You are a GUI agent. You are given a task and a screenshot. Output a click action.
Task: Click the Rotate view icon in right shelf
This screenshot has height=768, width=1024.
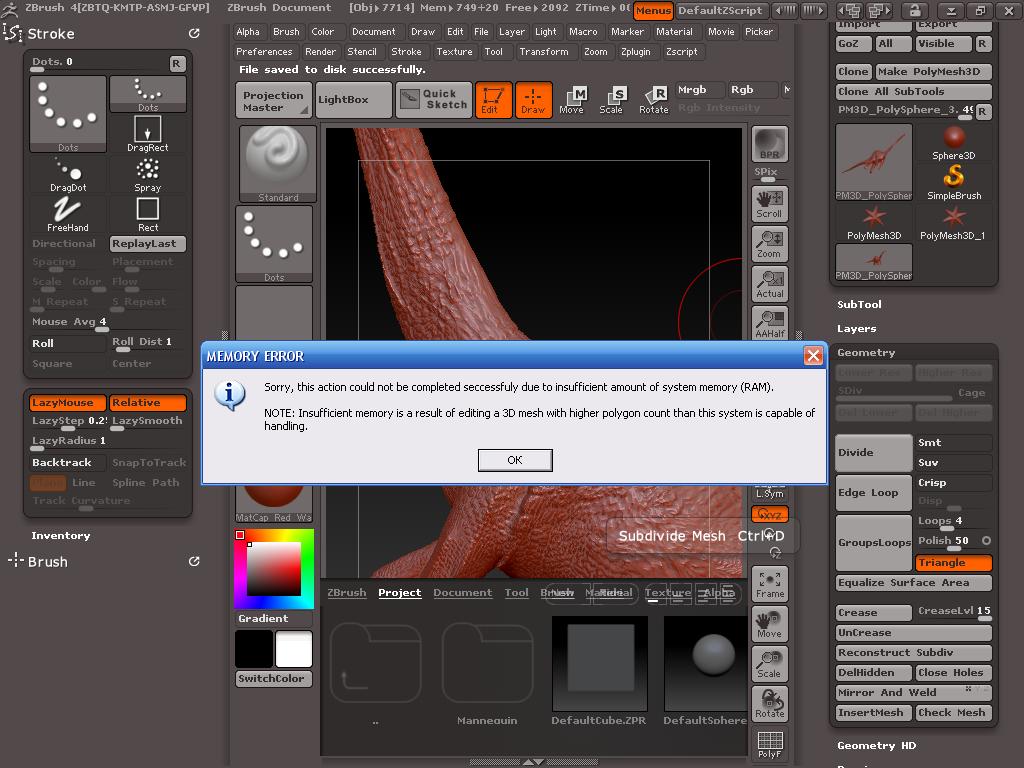click(770, 703)
